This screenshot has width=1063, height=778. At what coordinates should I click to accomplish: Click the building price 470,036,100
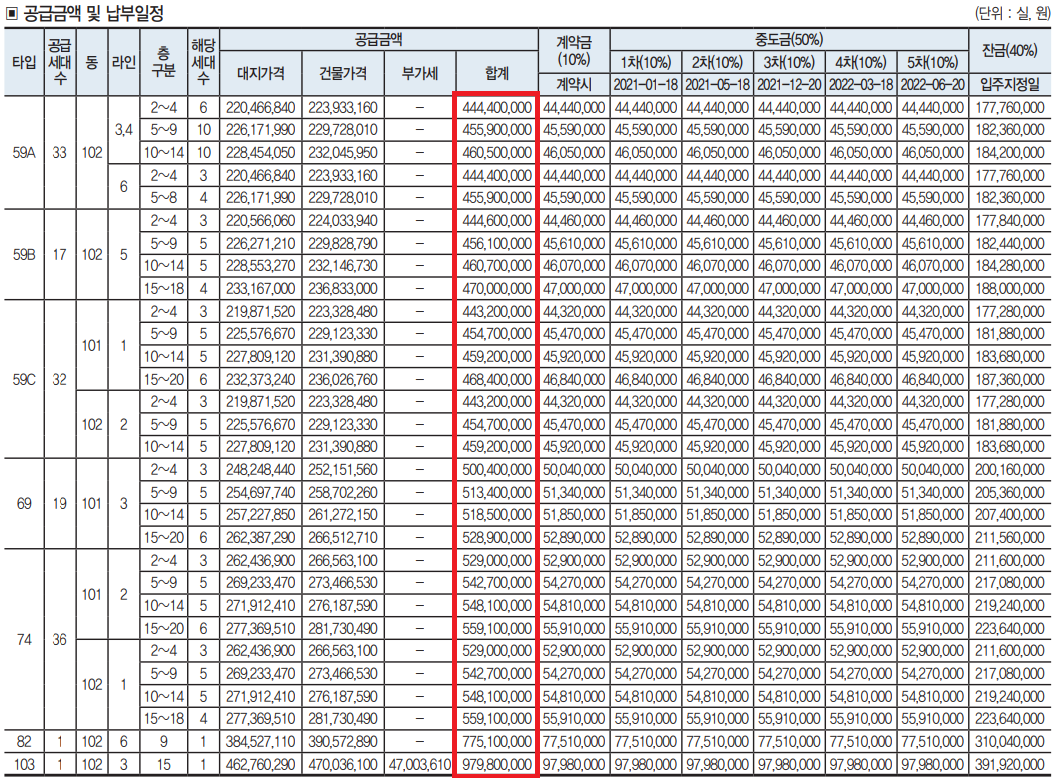click(x=342, y=764)
